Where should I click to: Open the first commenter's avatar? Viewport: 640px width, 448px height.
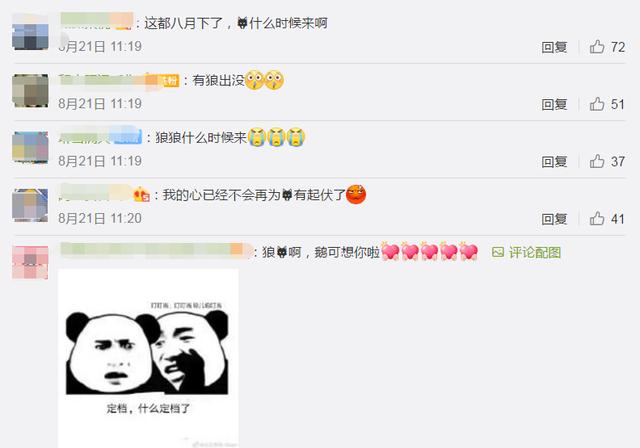pyautogui.click(x=30, y=33)
